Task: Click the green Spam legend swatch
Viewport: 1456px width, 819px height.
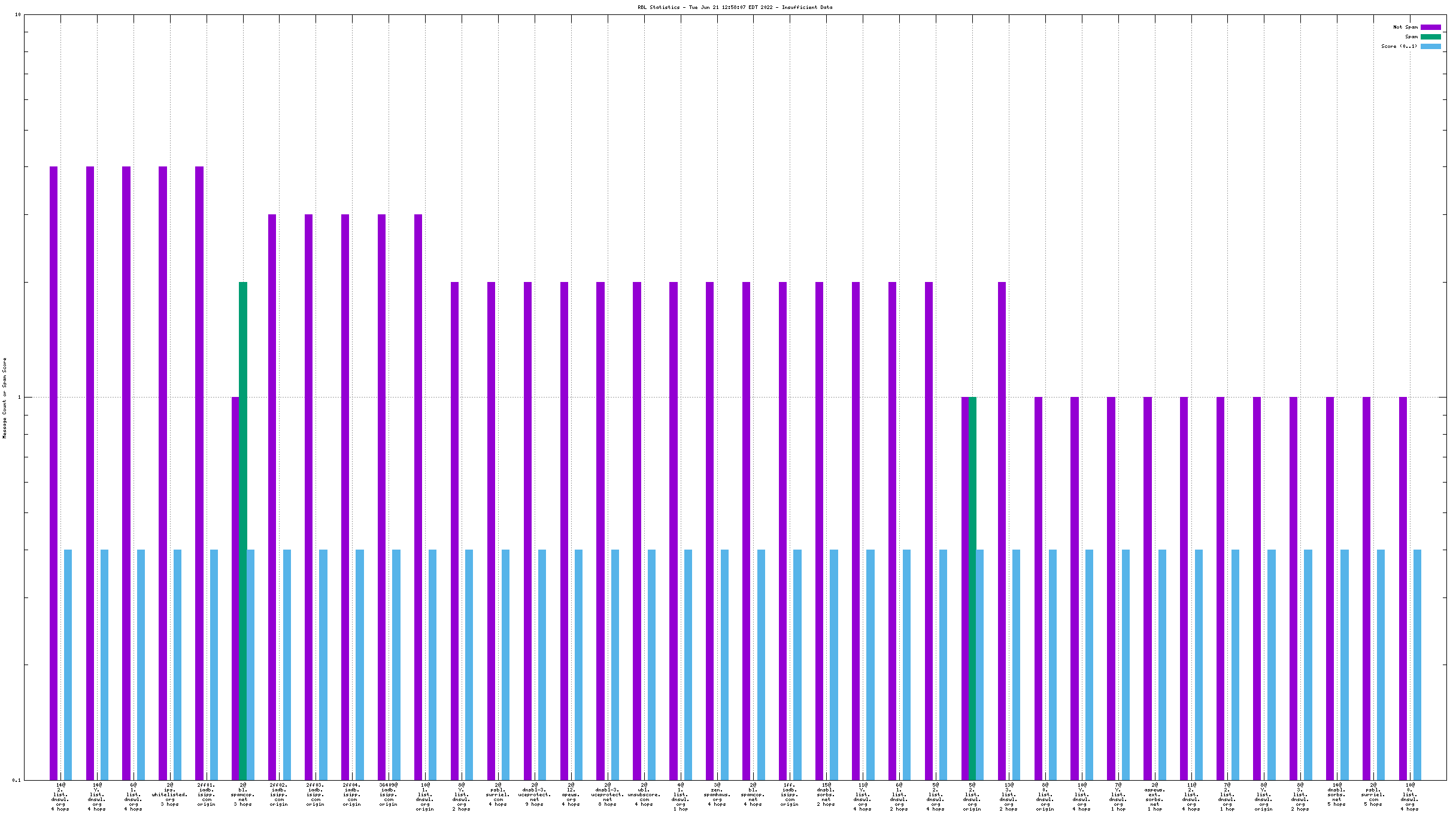Action: click(x=1430, y=37)
